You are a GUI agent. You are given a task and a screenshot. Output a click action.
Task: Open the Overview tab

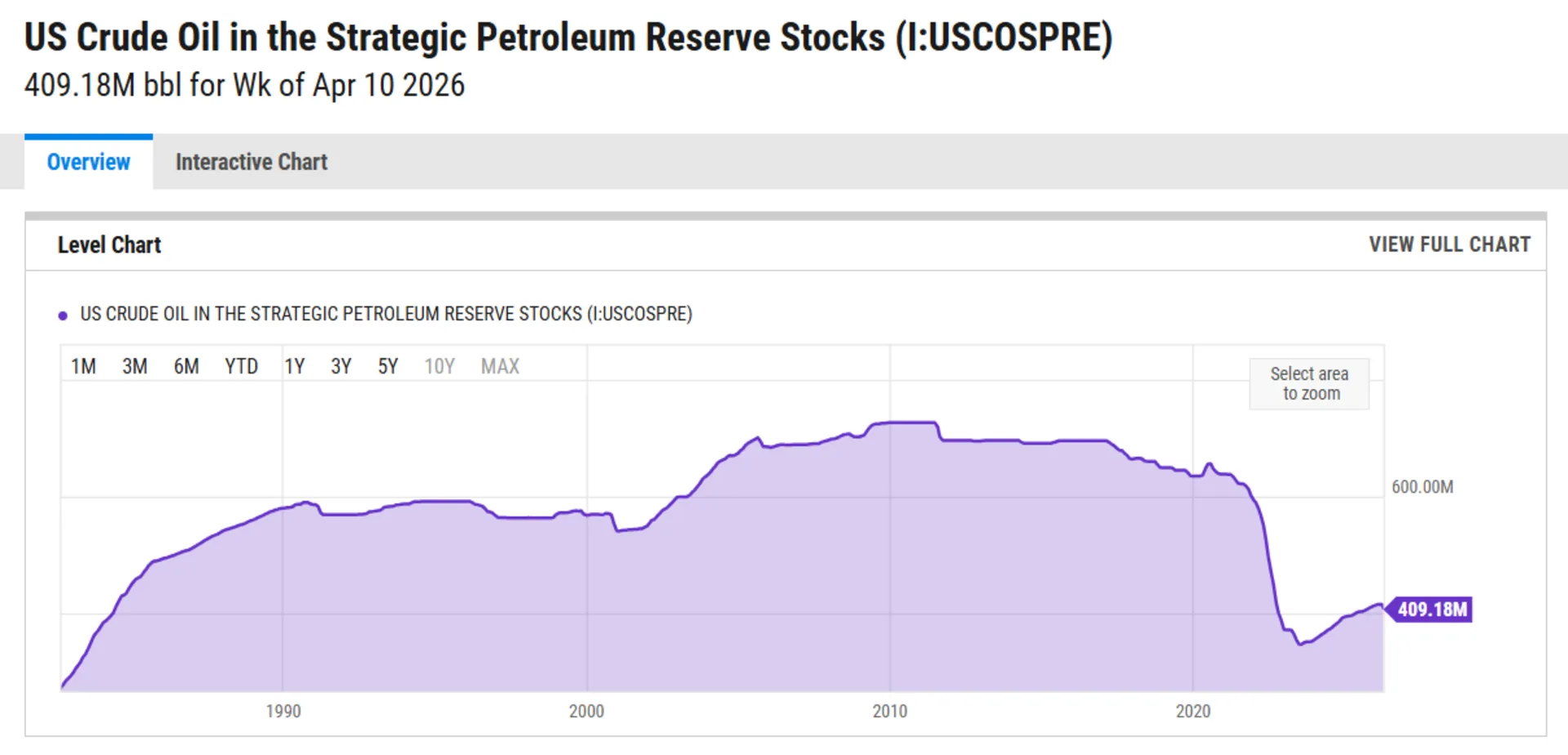(x=88, y=162)
